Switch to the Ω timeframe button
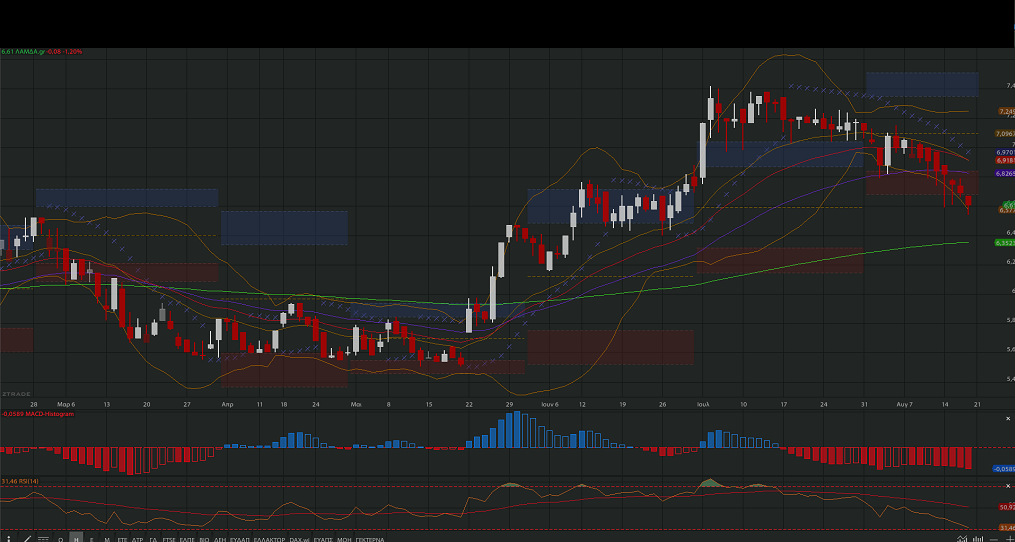Viewport: 1015px width, 542px height. (60, 539)
